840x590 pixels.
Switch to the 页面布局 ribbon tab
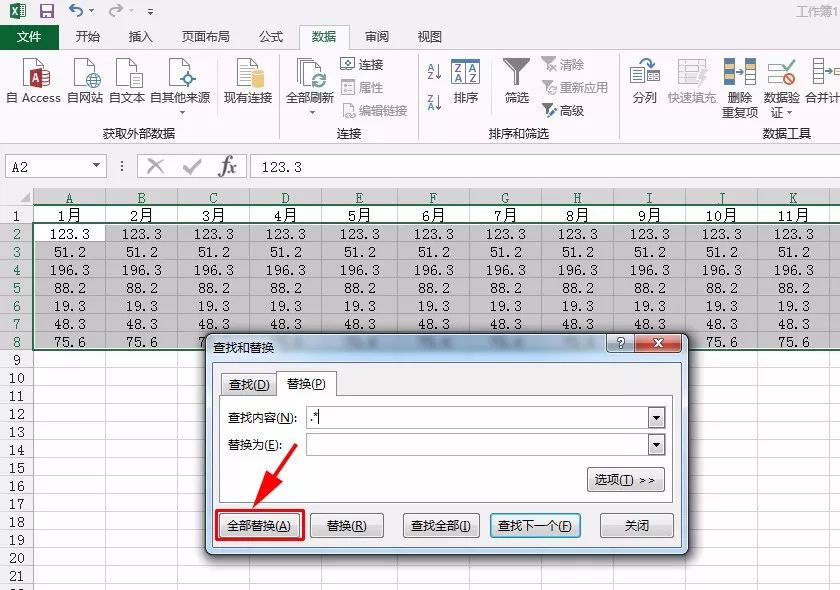click(x=205, y=36)
